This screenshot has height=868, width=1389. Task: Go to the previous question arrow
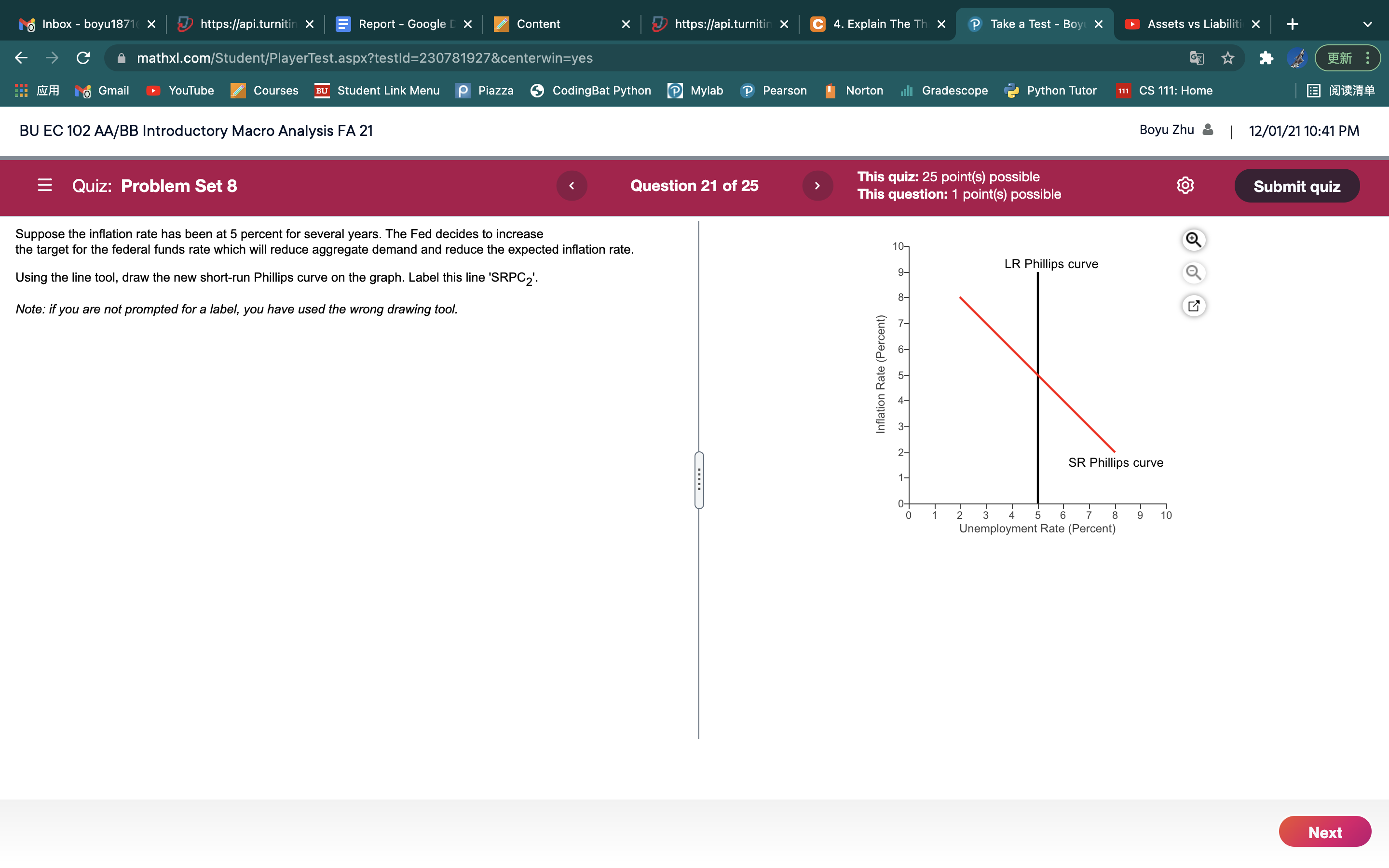tap(572, 186)
